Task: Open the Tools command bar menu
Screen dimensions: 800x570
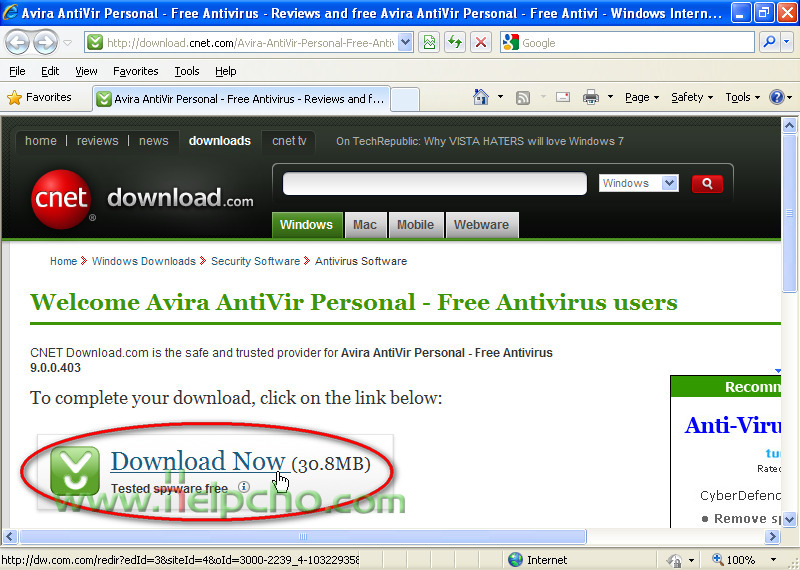Action: [742, 97]
